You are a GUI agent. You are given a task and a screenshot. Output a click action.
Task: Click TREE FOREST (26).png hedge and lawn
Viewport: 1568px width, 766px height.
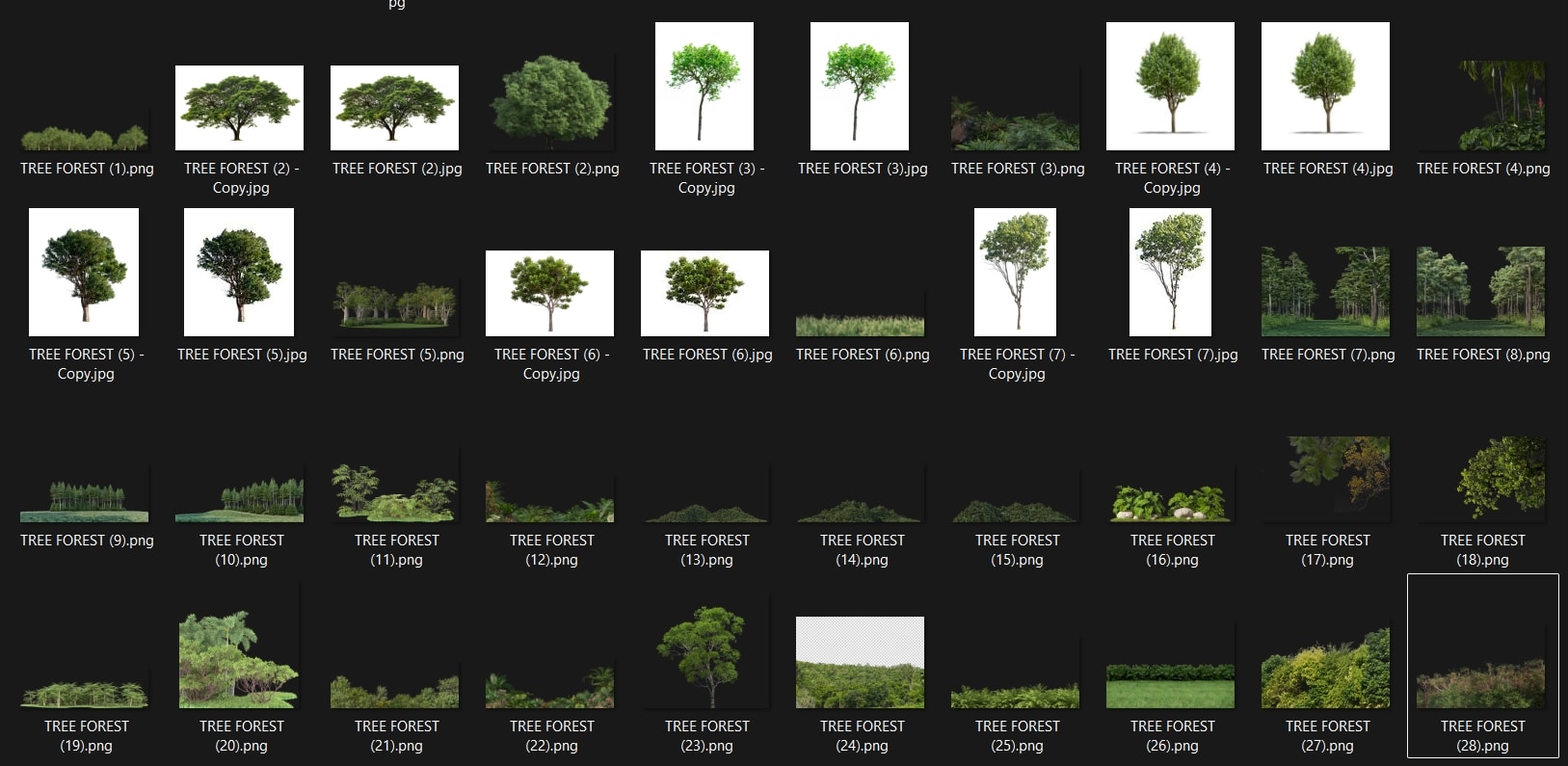(1170, 685)
